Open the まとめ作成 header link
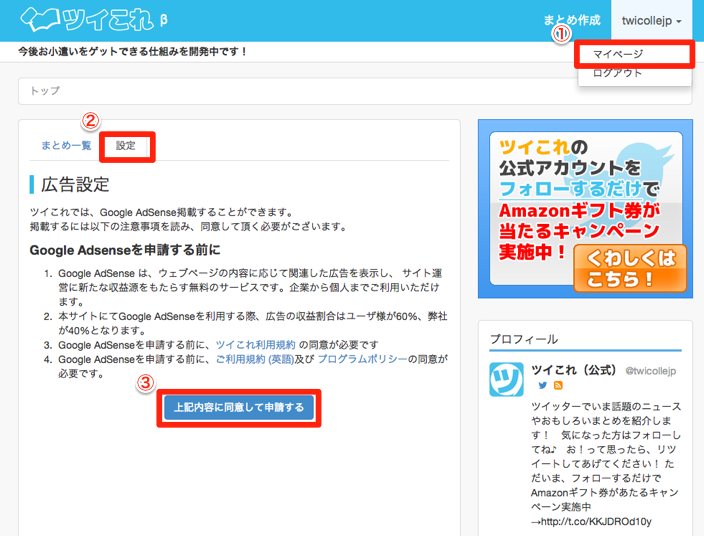The image size is (704, 536). pyautogui.click(x=572, y=20)
